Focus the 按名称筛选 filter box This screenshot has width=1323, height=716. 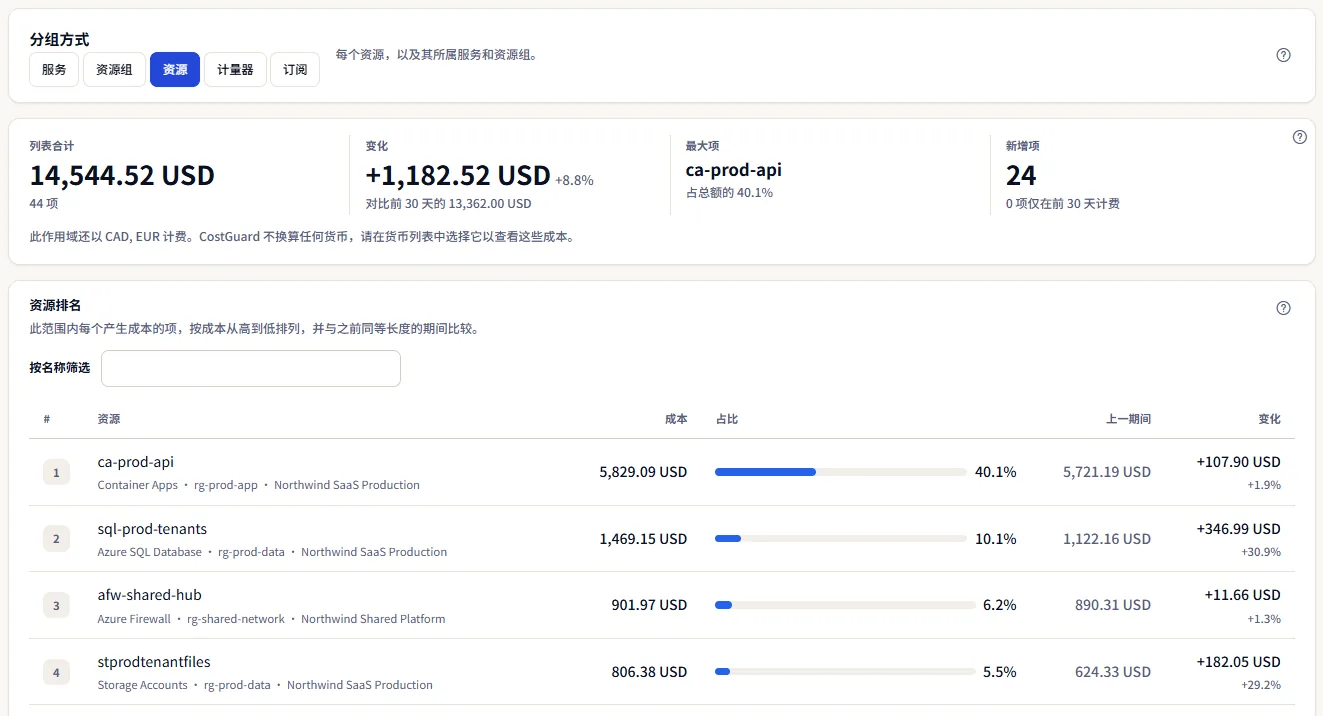(x=251, y=368)
